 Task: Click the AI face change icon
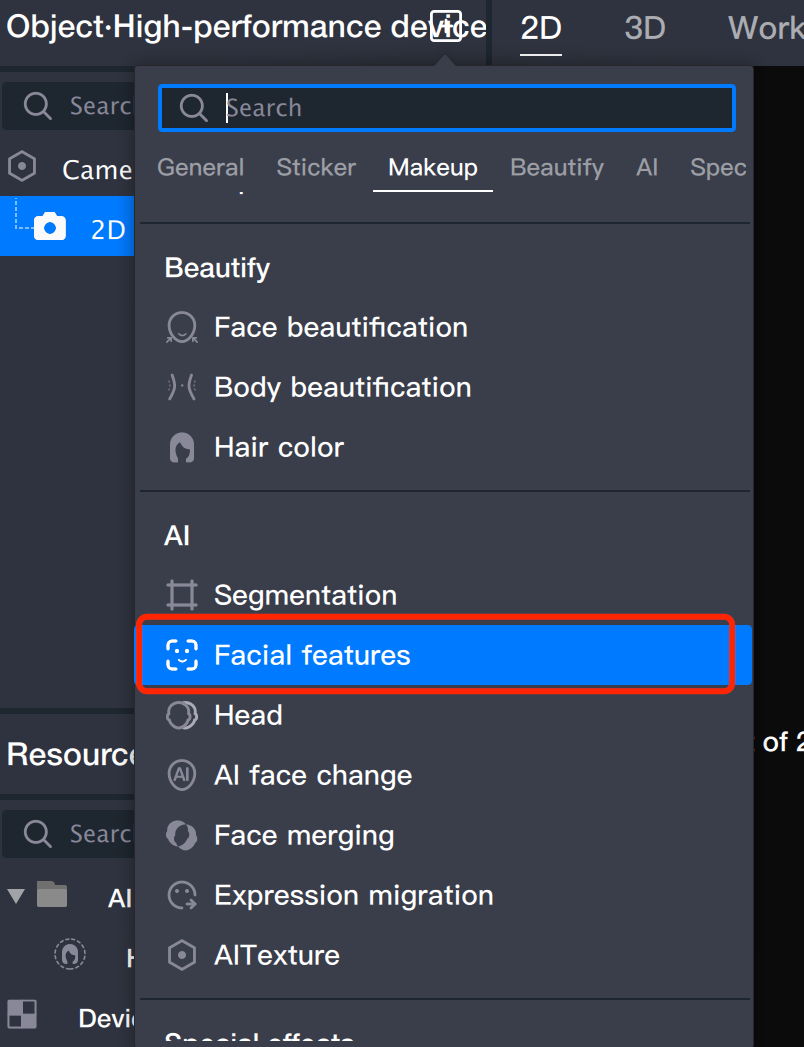point(182,776)
